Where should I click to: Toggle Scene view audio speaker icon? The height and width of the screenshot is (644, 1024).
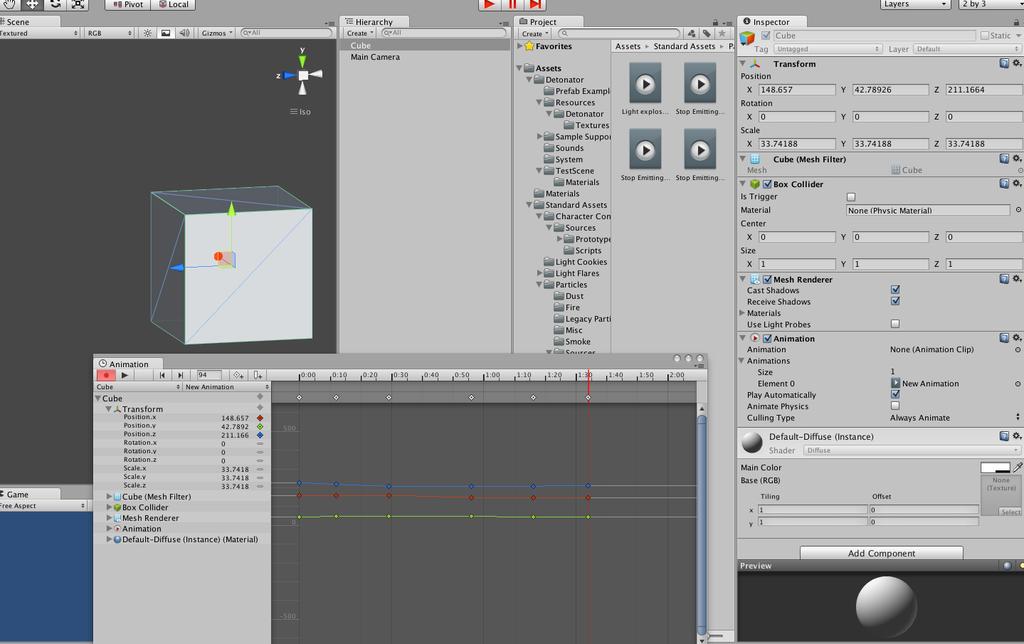click(x=184, y=33)
